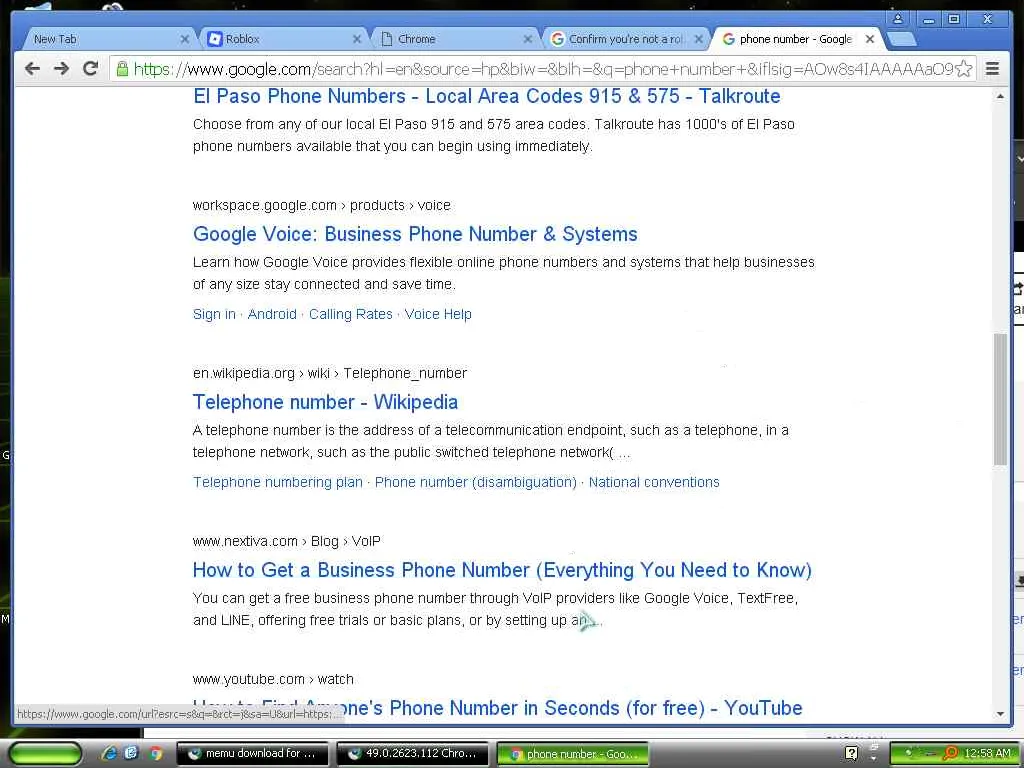
Task: Select the phone number - Google tab
Action: pos(795,39)
